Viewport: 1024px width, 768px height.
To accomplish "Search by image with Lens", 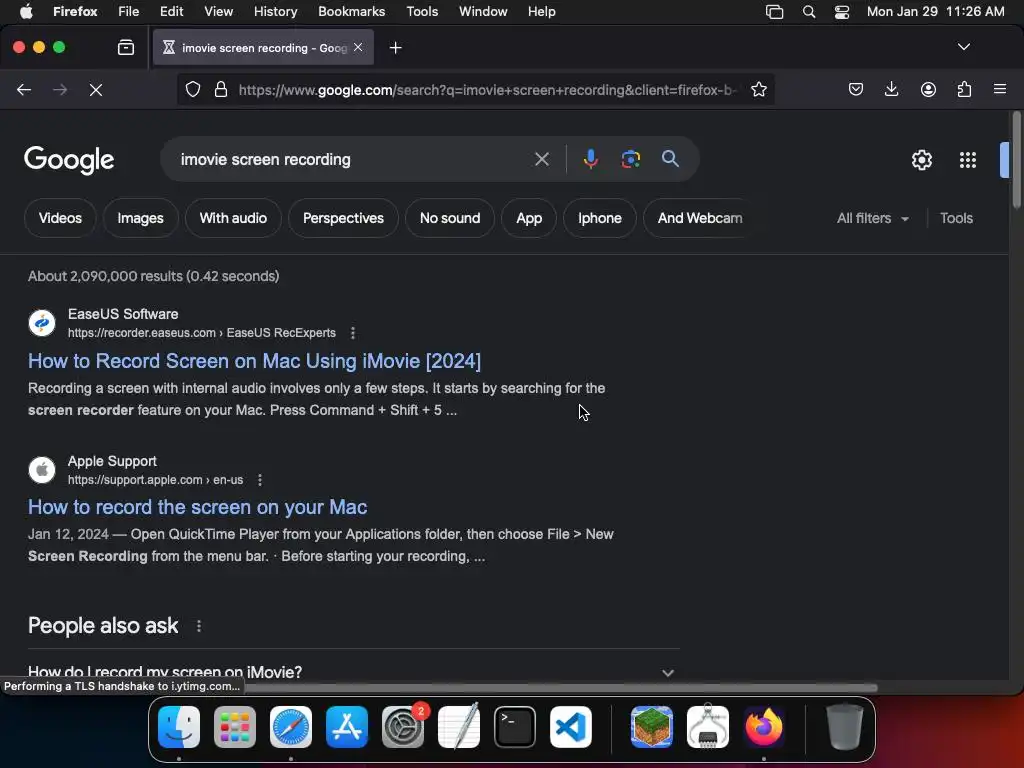I will coord(630,159).
